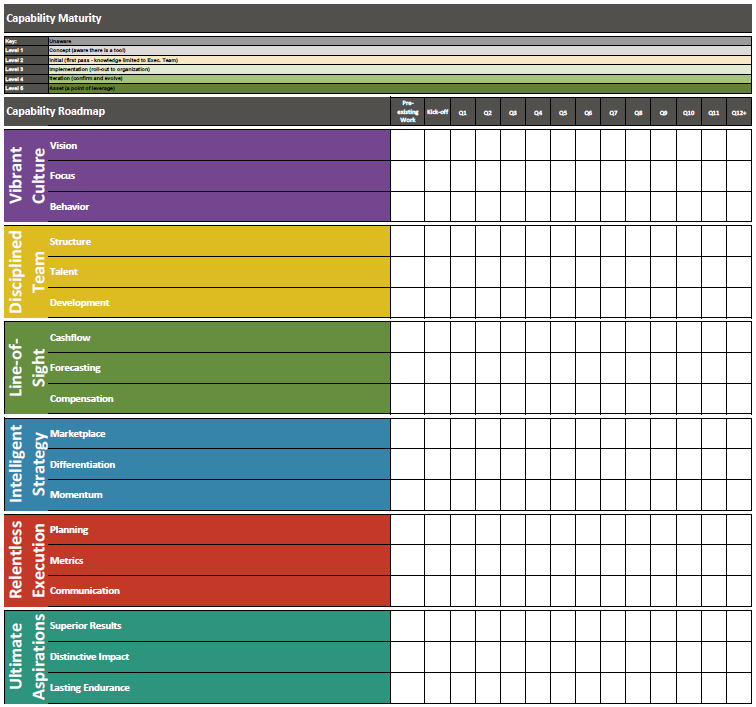
Task: Select the 'Capability Roadmap' header cell
Action: (x=197, y=111)
